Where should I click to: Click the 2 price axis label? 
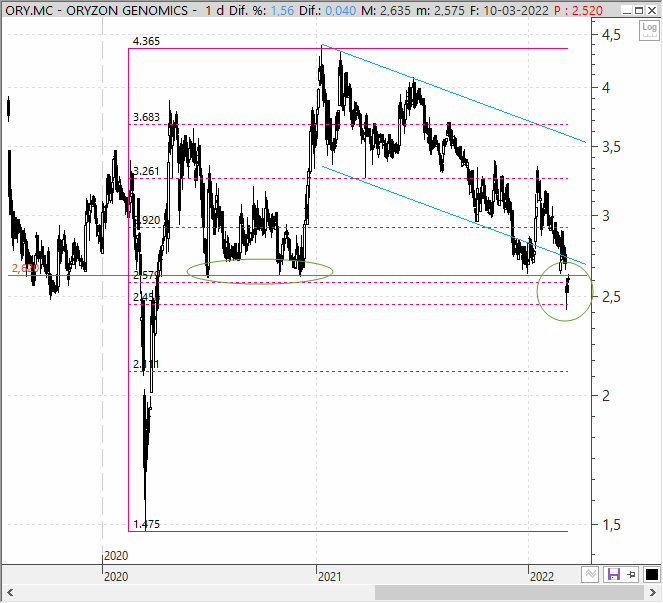pos(606,396)
